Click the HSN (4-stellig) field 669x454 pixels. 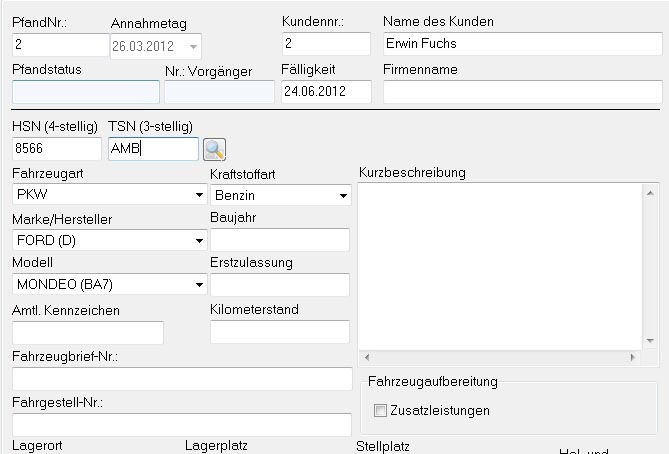(x=56, y=149)
